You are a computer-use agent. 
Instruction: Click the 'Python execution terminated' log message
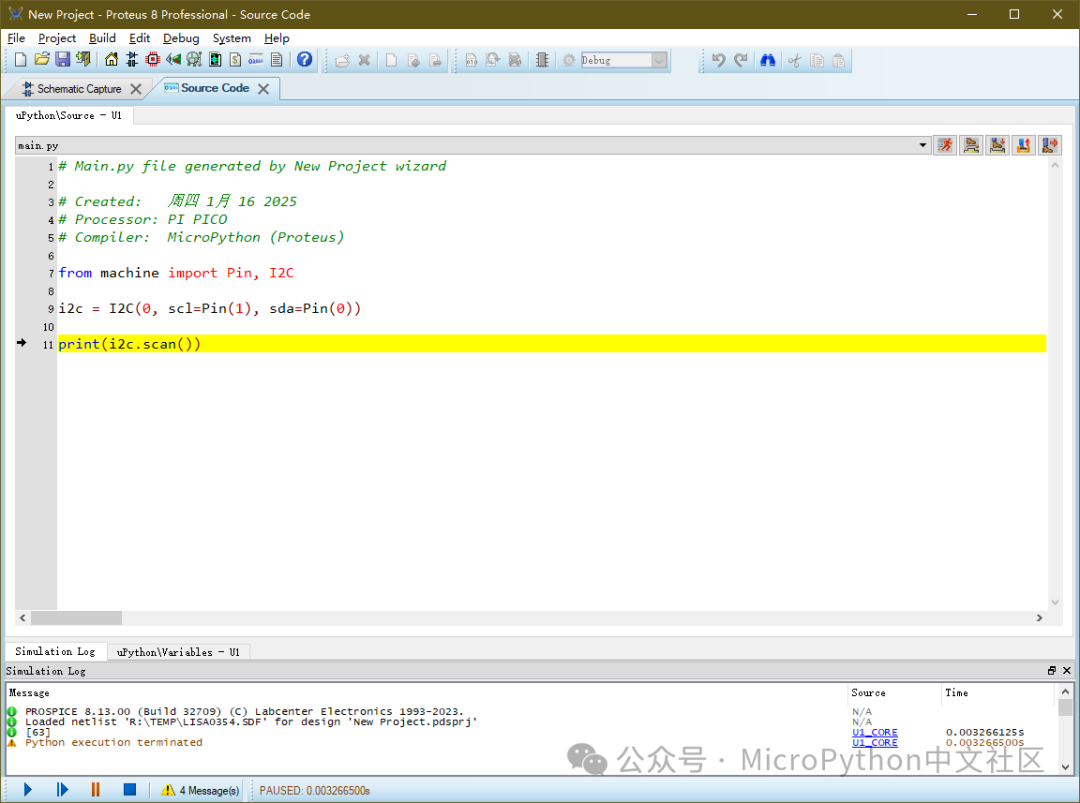[x=114, y=742]
